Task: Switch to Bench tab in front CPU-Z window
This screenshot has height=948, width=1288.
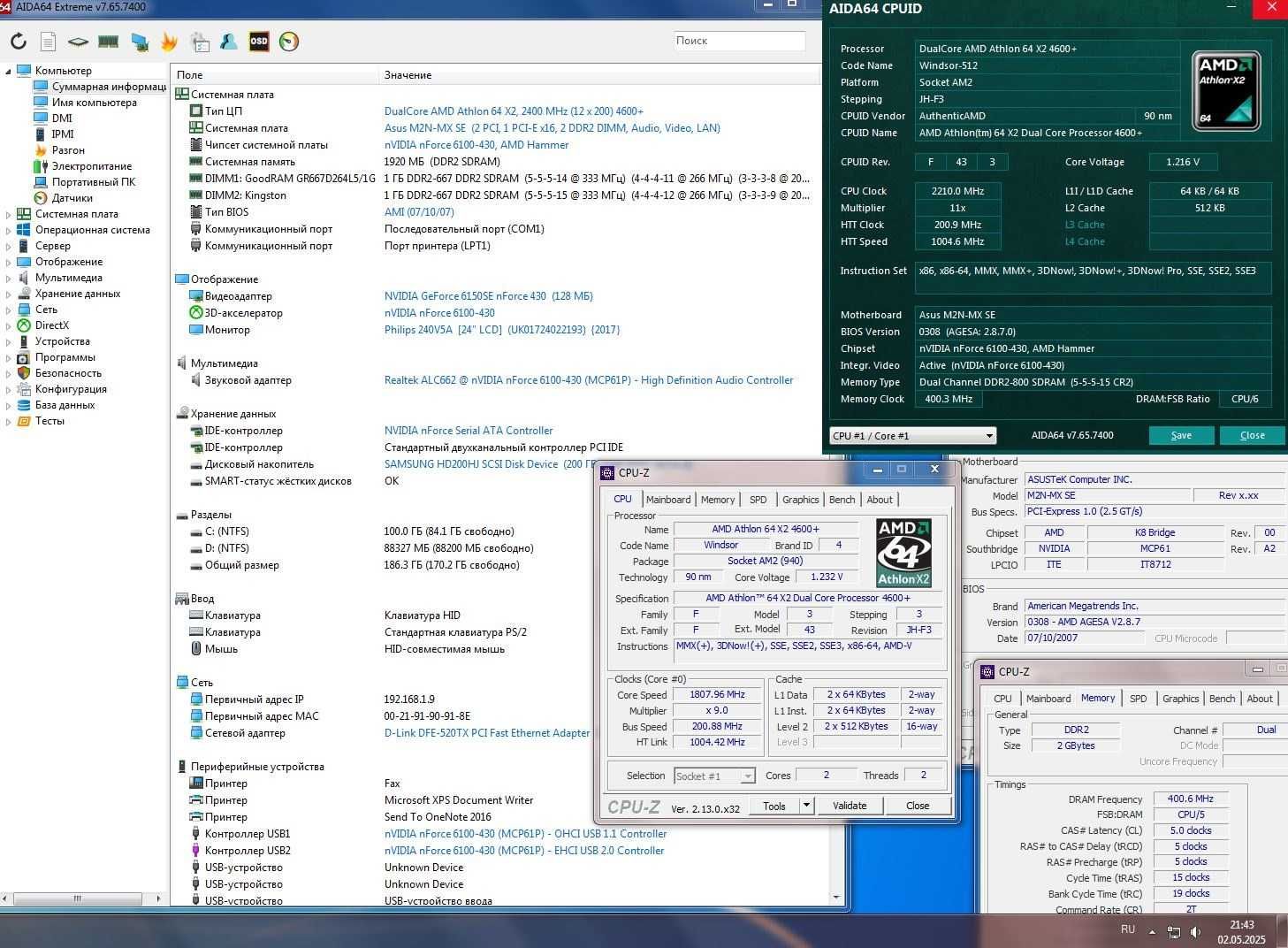Action: (x=842, y=500)
